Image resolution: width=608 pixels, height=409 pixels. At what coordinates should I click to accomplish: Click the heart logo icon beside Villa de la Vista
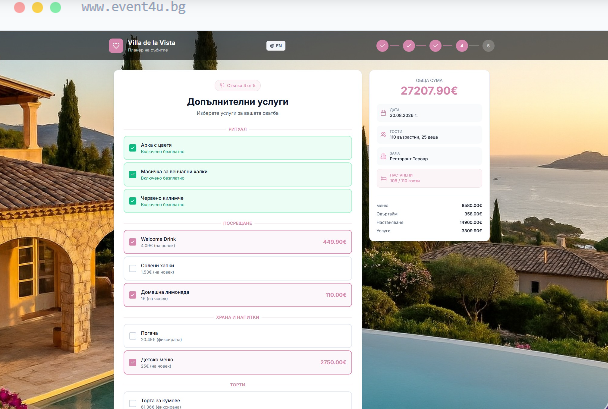tap(116, 46)
